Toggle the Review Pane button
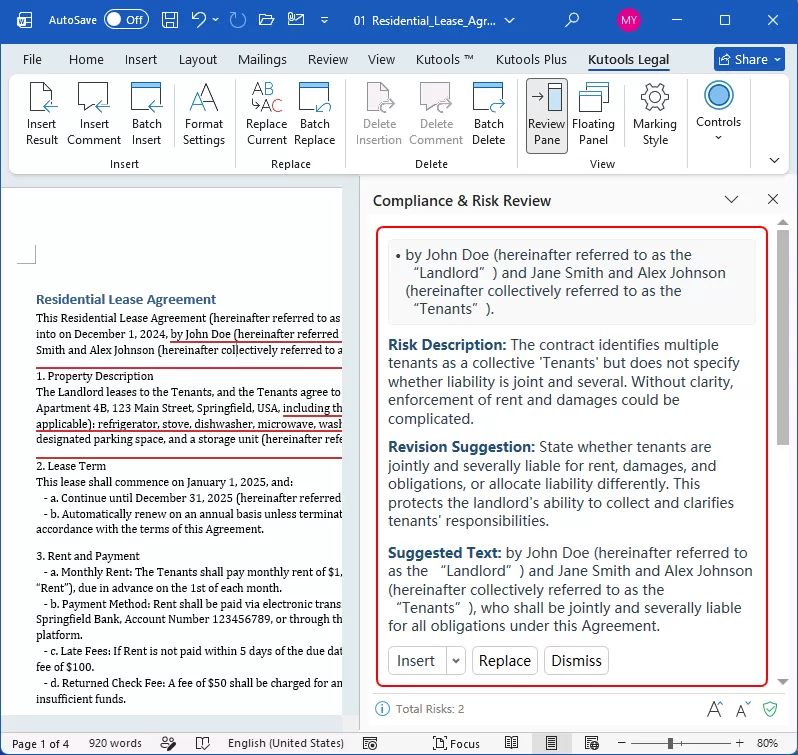The width and height of the screenshot is (798, 755). click(547, 115)
